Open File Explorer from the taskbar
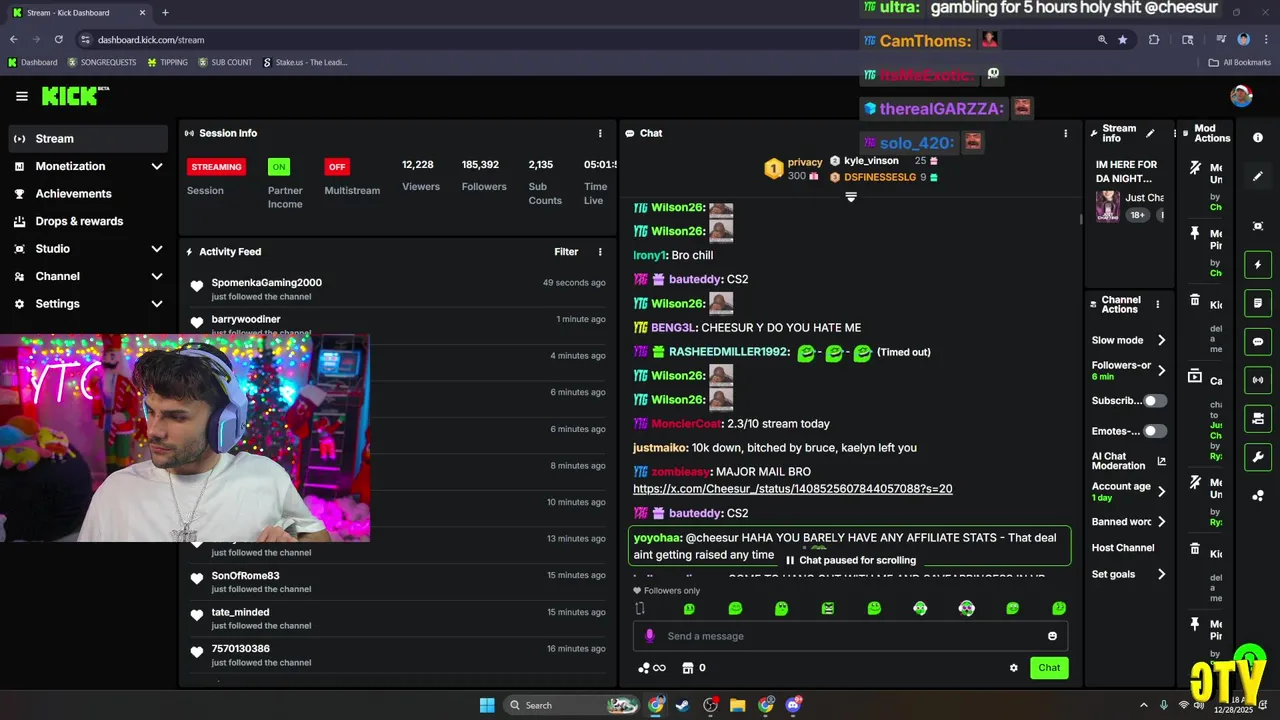This screenshot has width=1280, height=720. 737,705
